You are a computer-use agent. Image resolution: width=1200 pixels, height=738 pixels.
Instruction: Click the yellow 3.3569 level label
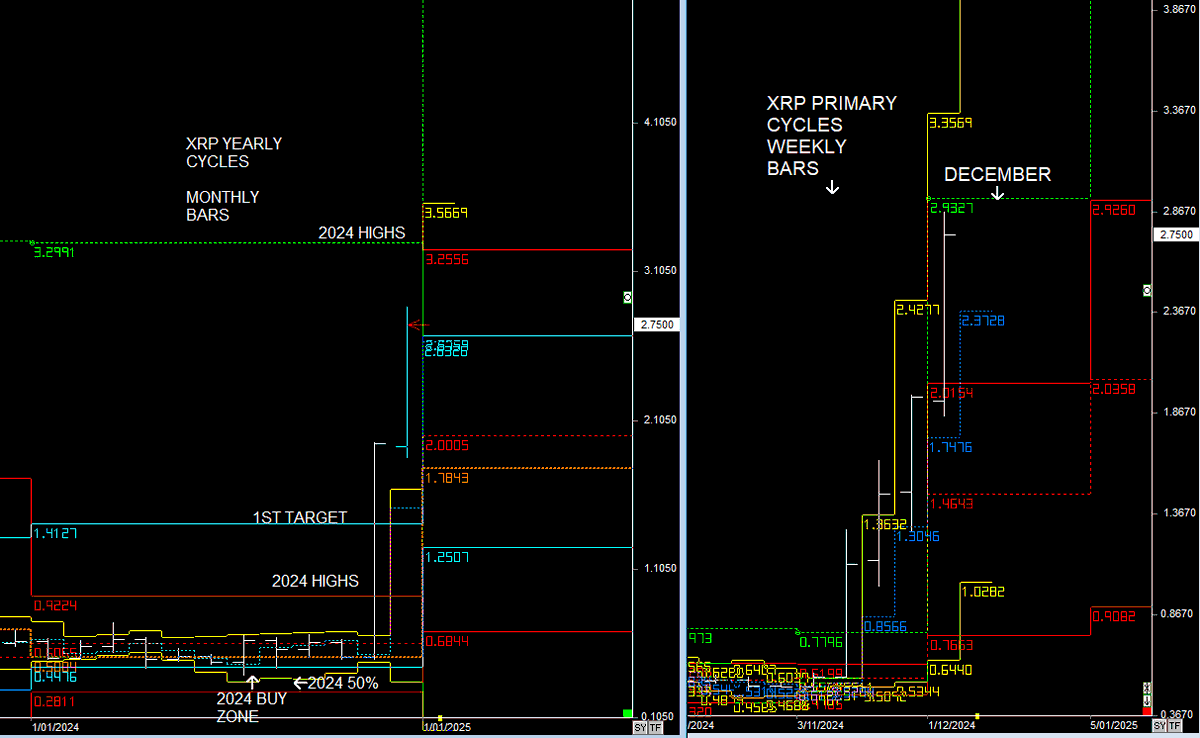click(951, 123)
